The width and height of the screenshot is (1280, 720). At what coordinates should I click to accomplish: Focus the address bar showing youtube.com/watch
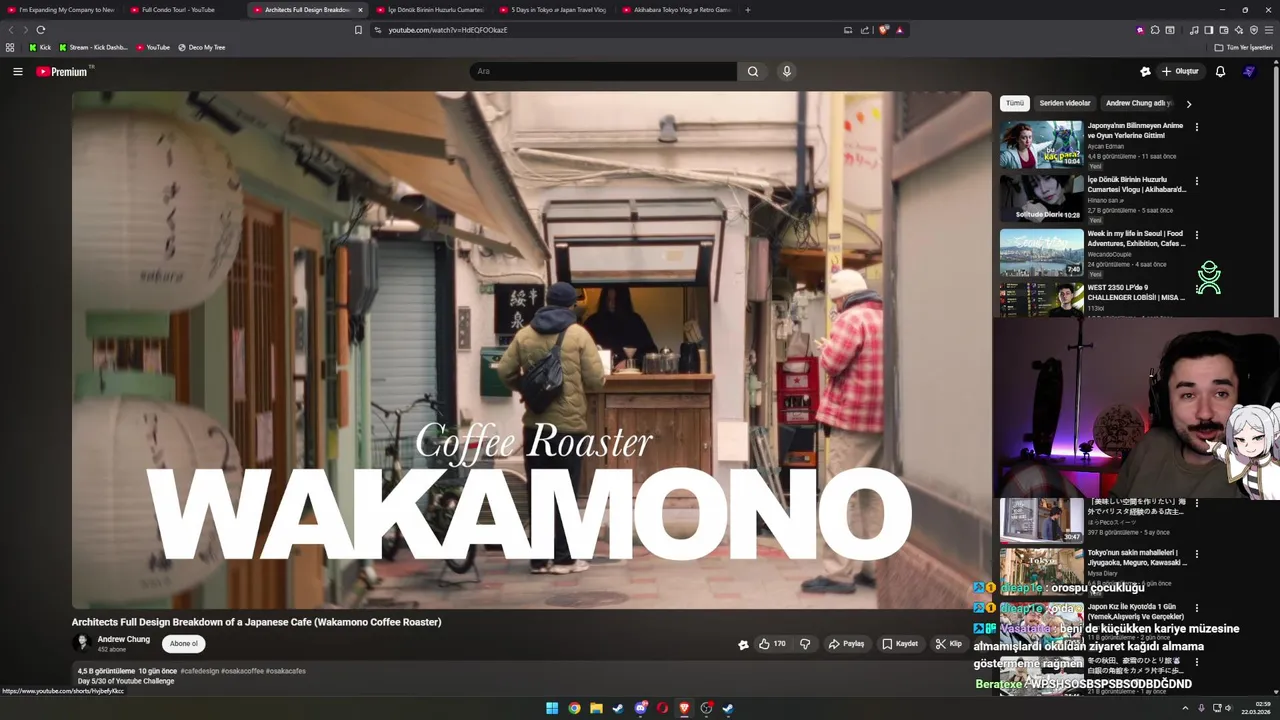610,30
